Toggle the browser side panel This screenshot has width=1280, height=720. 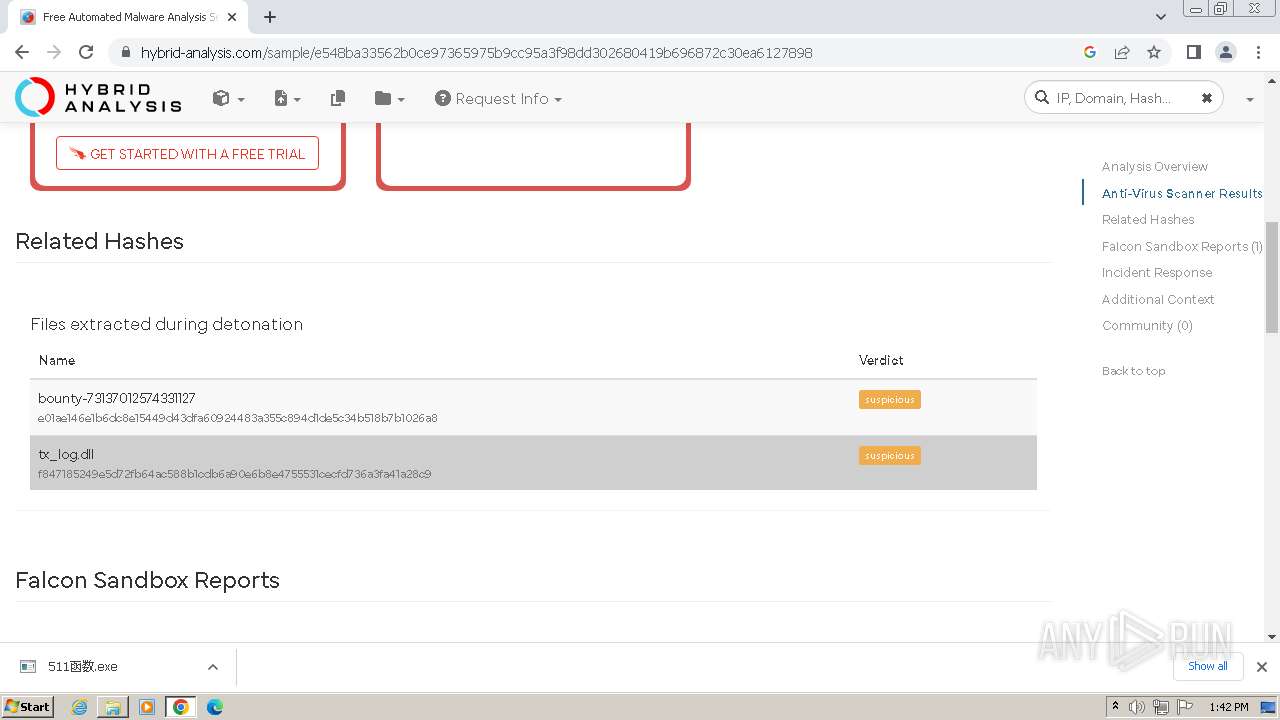pyautogui.click(x=1193, y=52)
